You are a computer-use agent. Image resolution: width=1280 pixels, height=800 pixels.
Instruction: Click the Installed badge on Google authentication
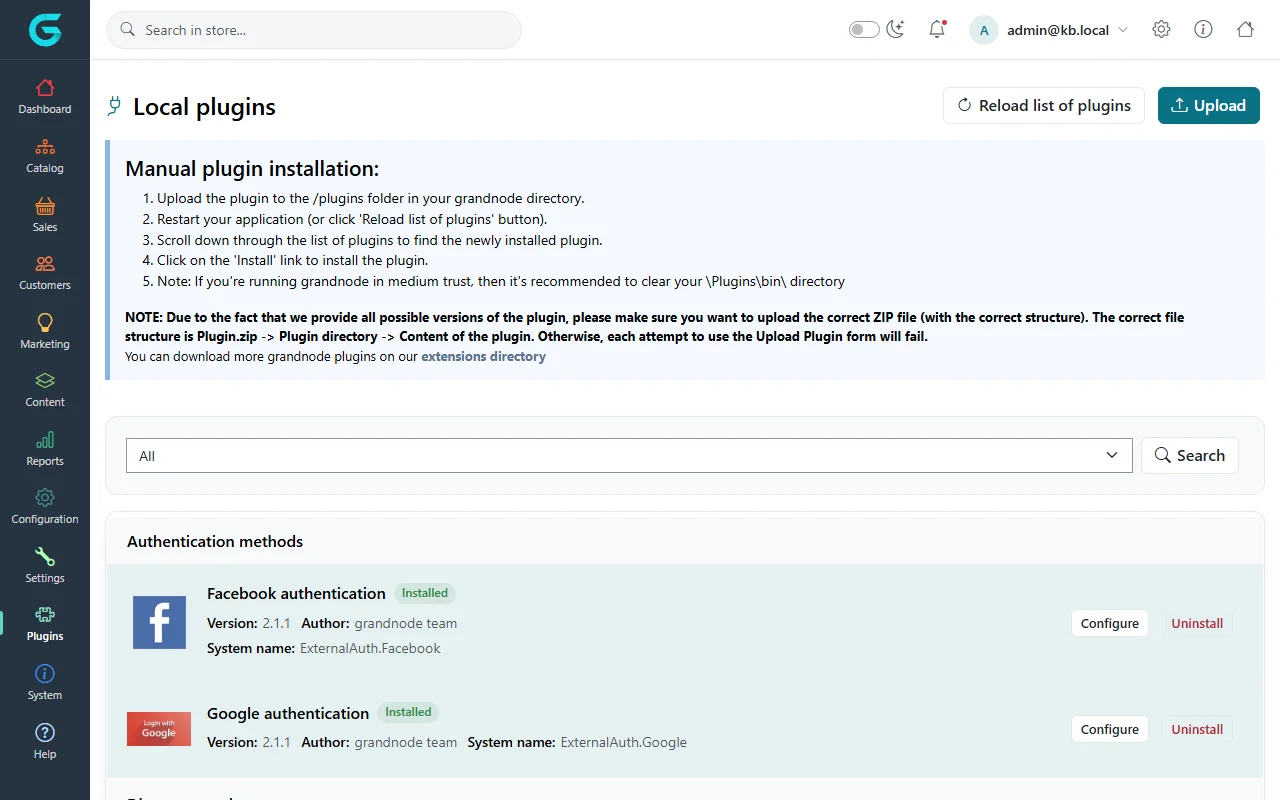click(408, 712)
